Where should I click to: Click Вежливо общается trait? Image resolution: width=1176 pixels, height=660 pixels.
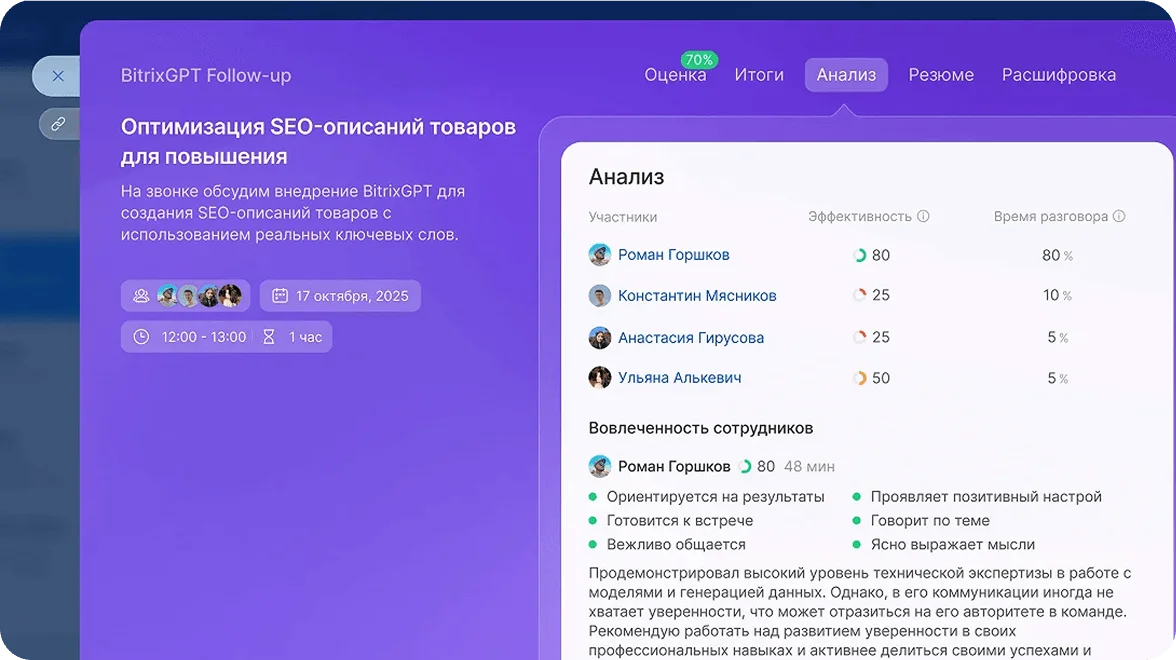pyautogui.click(x=676, y=544)
